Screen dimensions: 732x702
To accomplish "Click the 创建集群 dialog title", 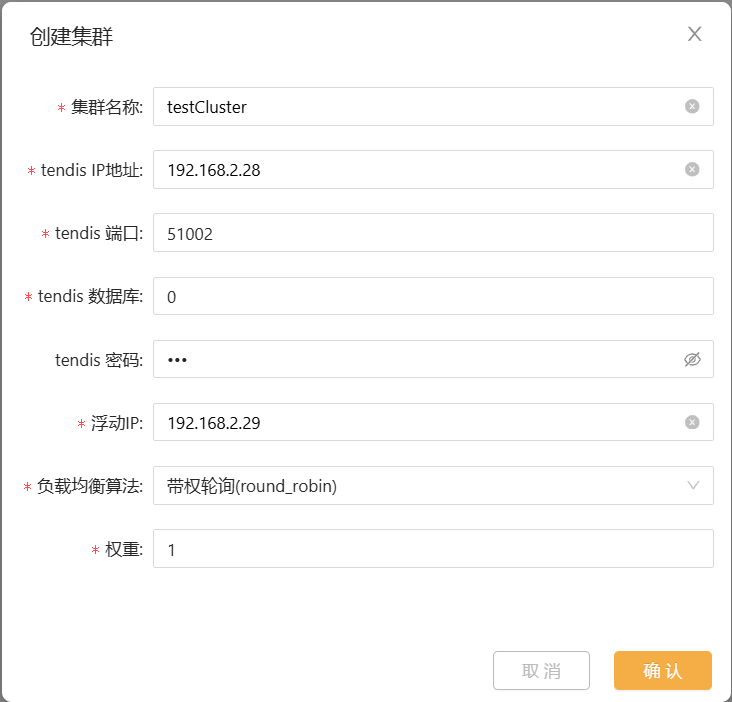I will (71, 36).
